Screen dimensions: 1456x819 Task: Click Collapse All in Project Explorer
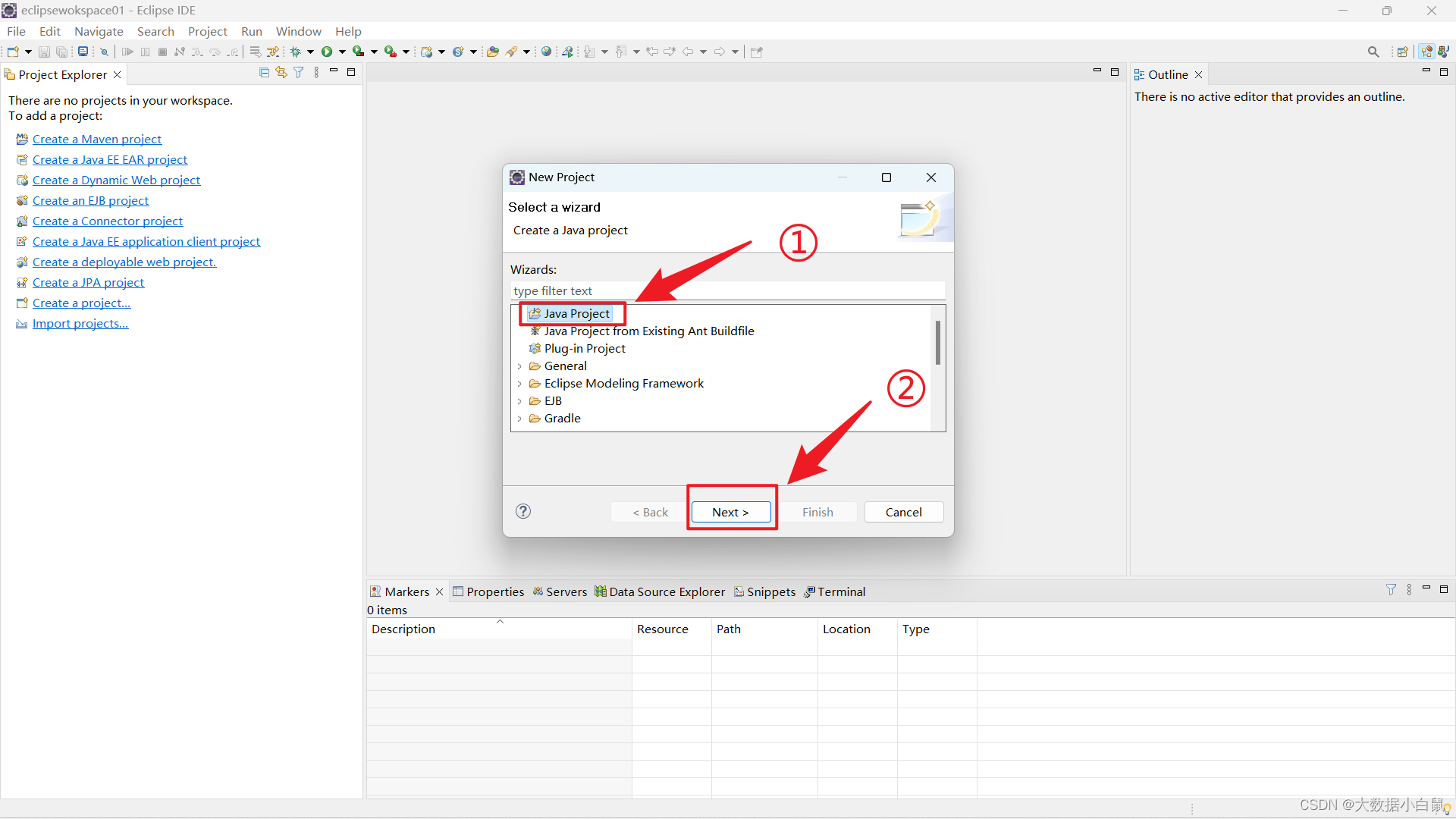pos(264,73)
